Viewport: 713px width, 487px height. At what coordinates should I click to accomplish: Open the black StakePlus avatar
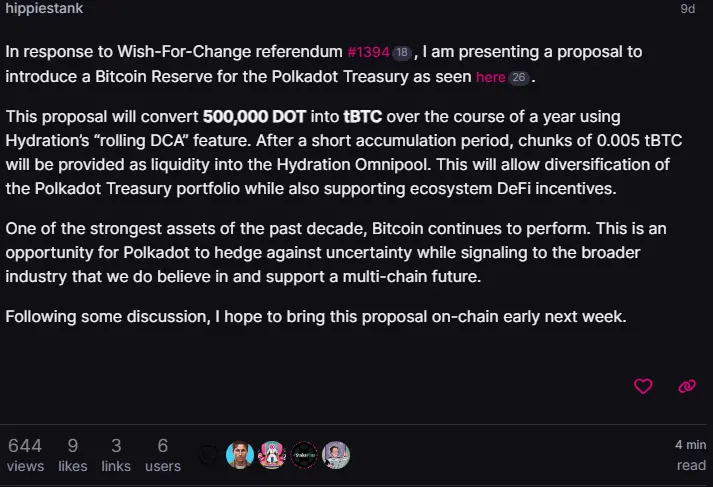pyautogui.click(x=304, y=455)
